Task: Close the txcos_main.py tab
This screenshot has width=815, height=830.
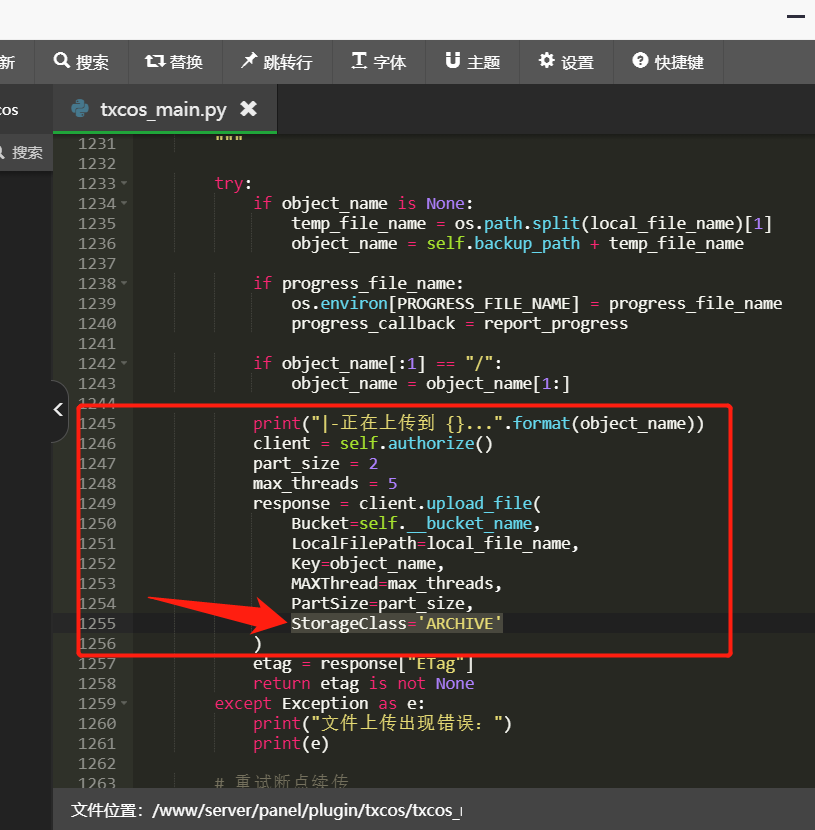Action: (x=249, y=109)
